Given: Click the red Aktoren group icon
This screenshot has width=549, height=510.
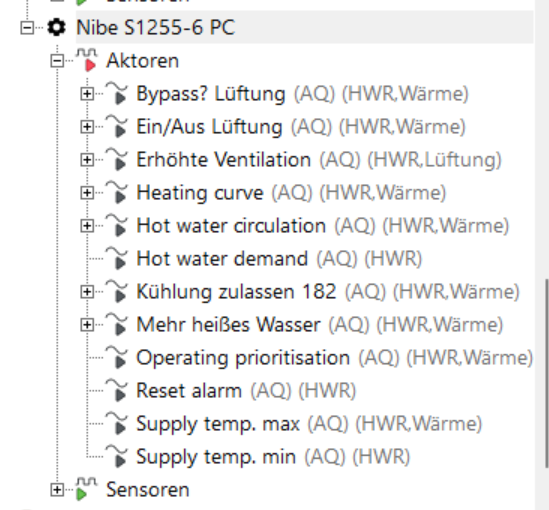Looking at the screenshot, I should click(x=87, y=60).
